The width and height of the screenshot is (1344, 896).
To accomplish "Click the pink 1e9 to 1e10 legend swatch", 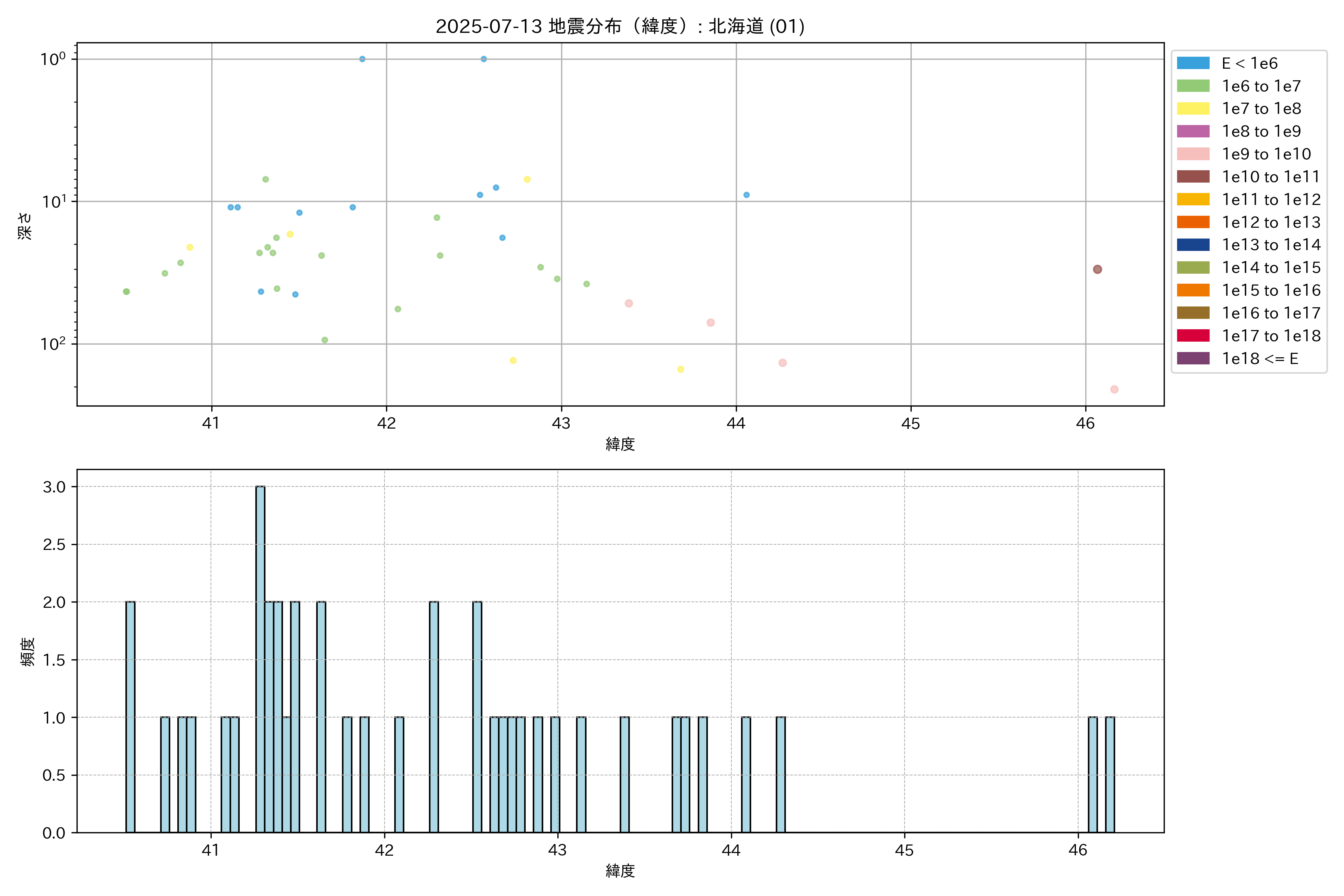I will 1193,154.
